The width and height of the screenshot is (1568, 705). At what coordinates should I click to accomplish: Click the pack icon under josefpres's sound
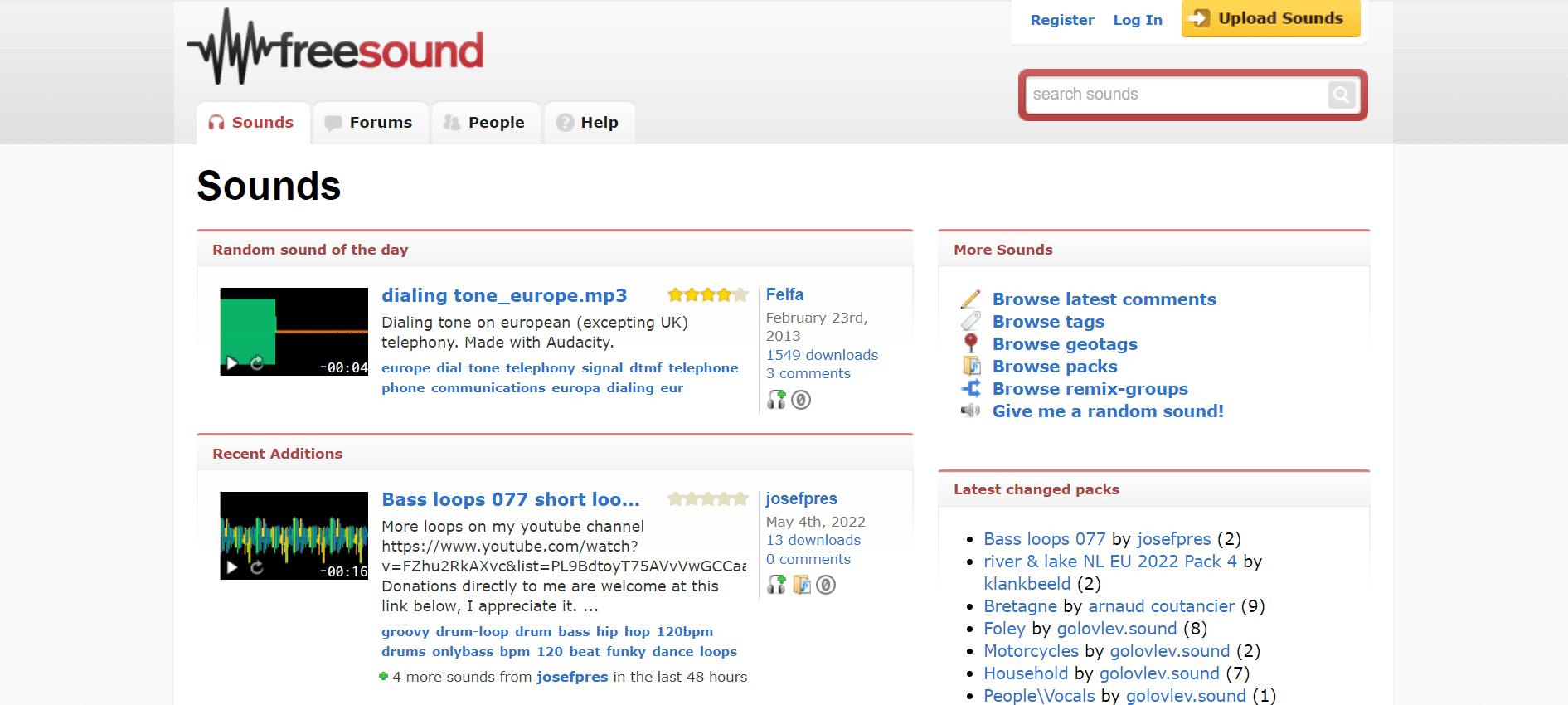tap(801, 585)
